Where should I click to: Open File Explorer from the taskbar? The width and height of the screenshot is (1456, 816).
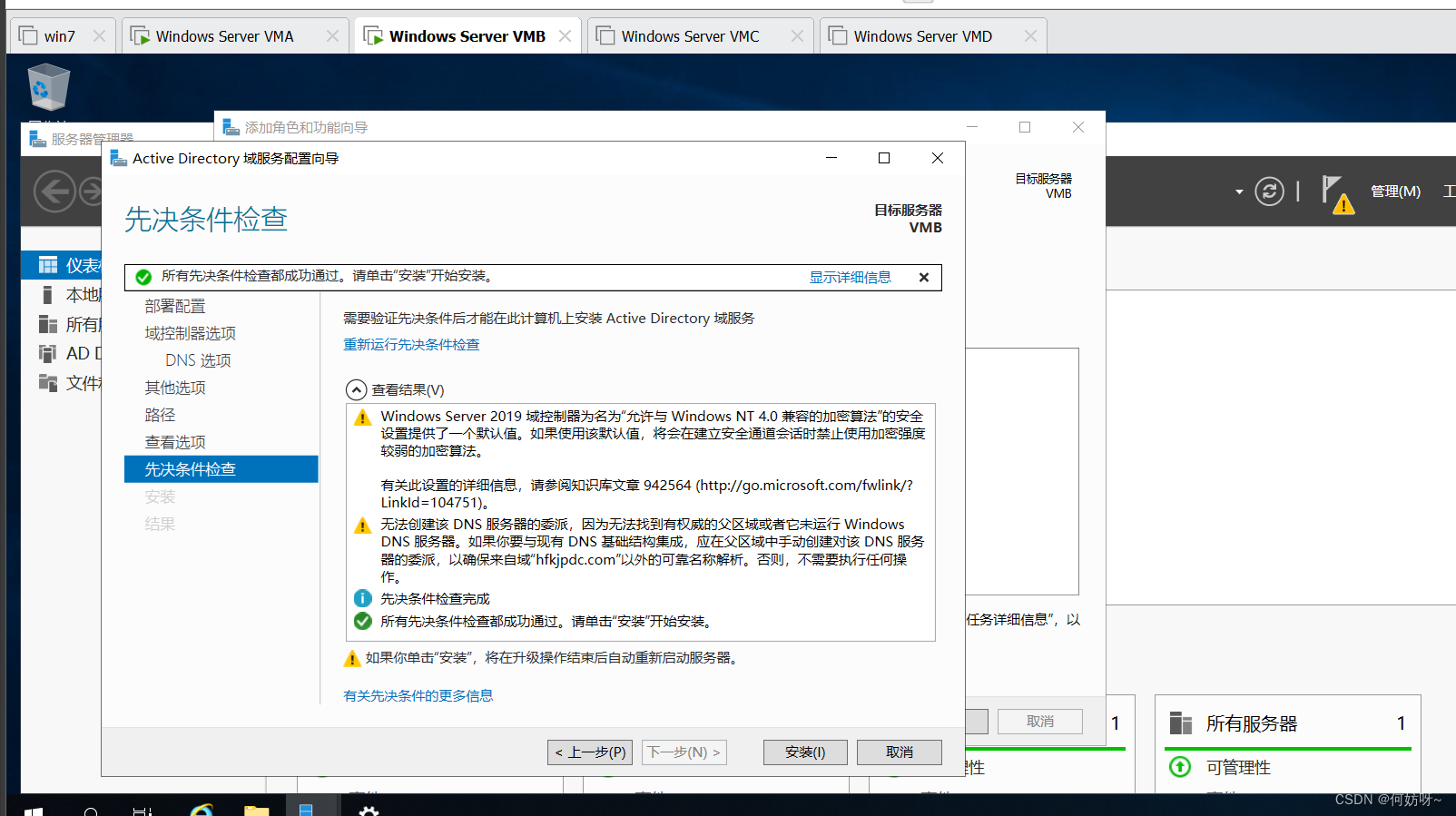click(x=257, y=809)
